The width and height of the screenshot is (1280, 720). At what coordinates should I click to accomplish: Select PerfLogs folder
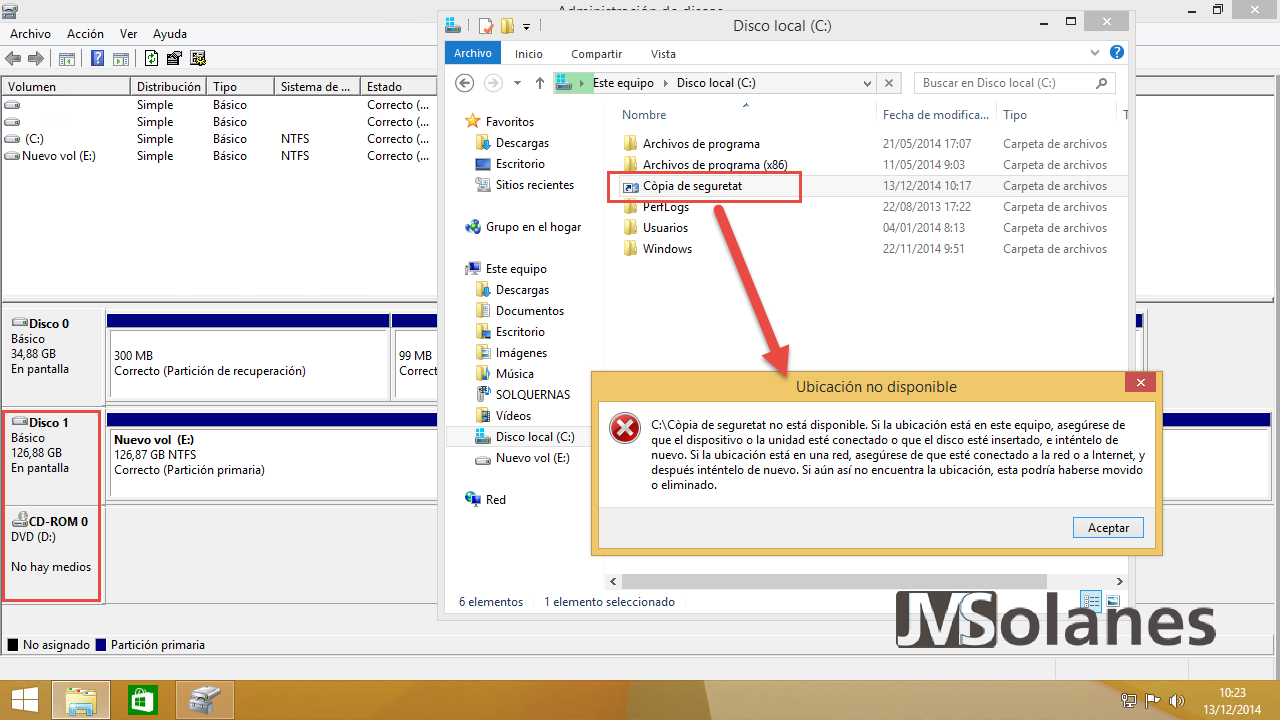(666, 207)
